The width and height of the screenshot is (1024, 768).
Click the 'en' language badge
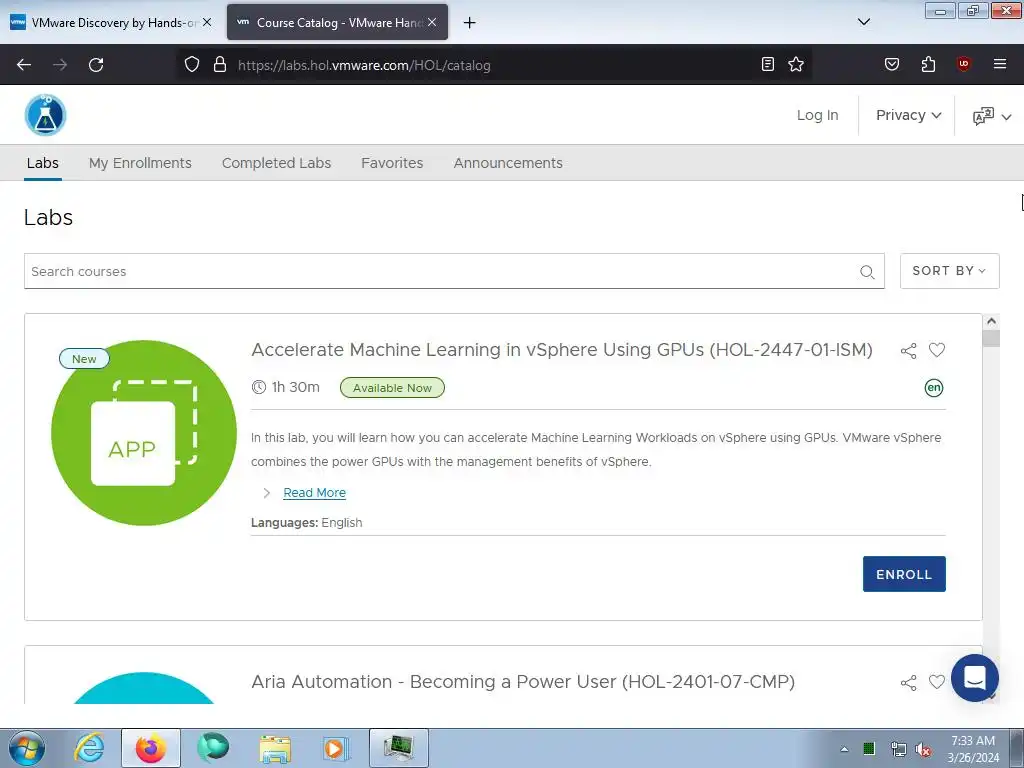pyautogui.click(x=934, y=388)
